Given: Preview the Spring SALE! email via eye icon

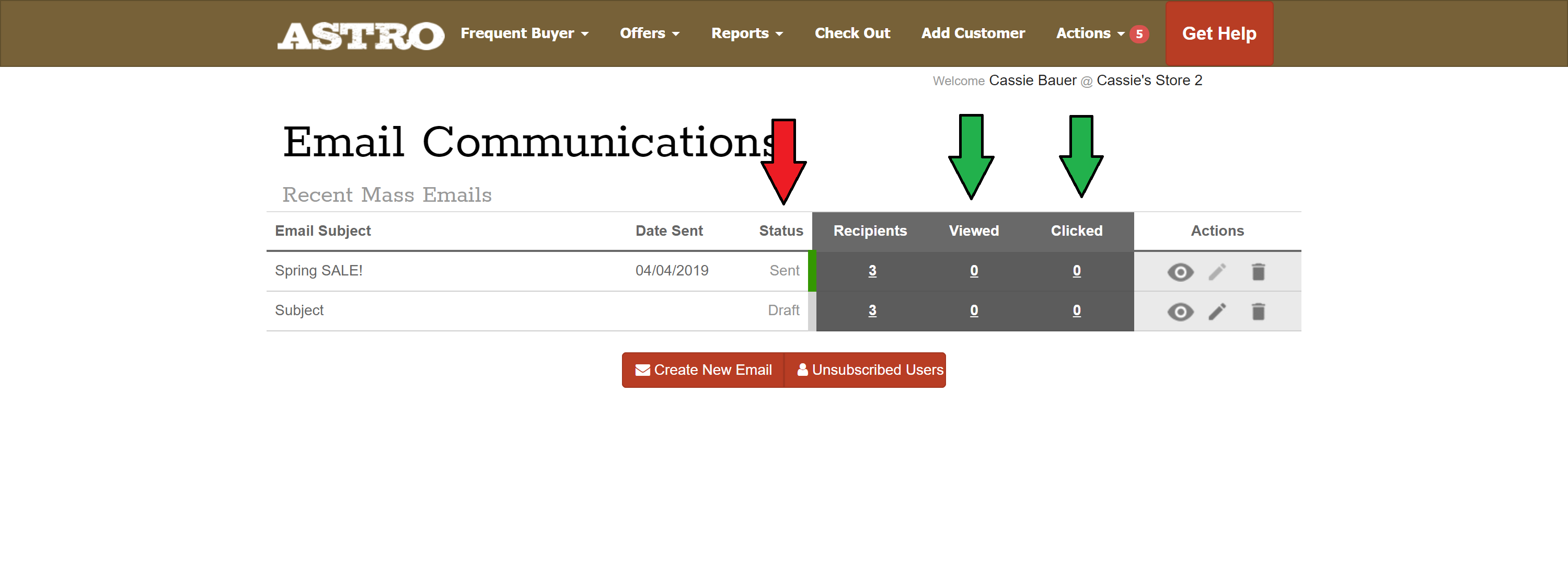Looking at the screenshot, I should (x=1180, y=272).
